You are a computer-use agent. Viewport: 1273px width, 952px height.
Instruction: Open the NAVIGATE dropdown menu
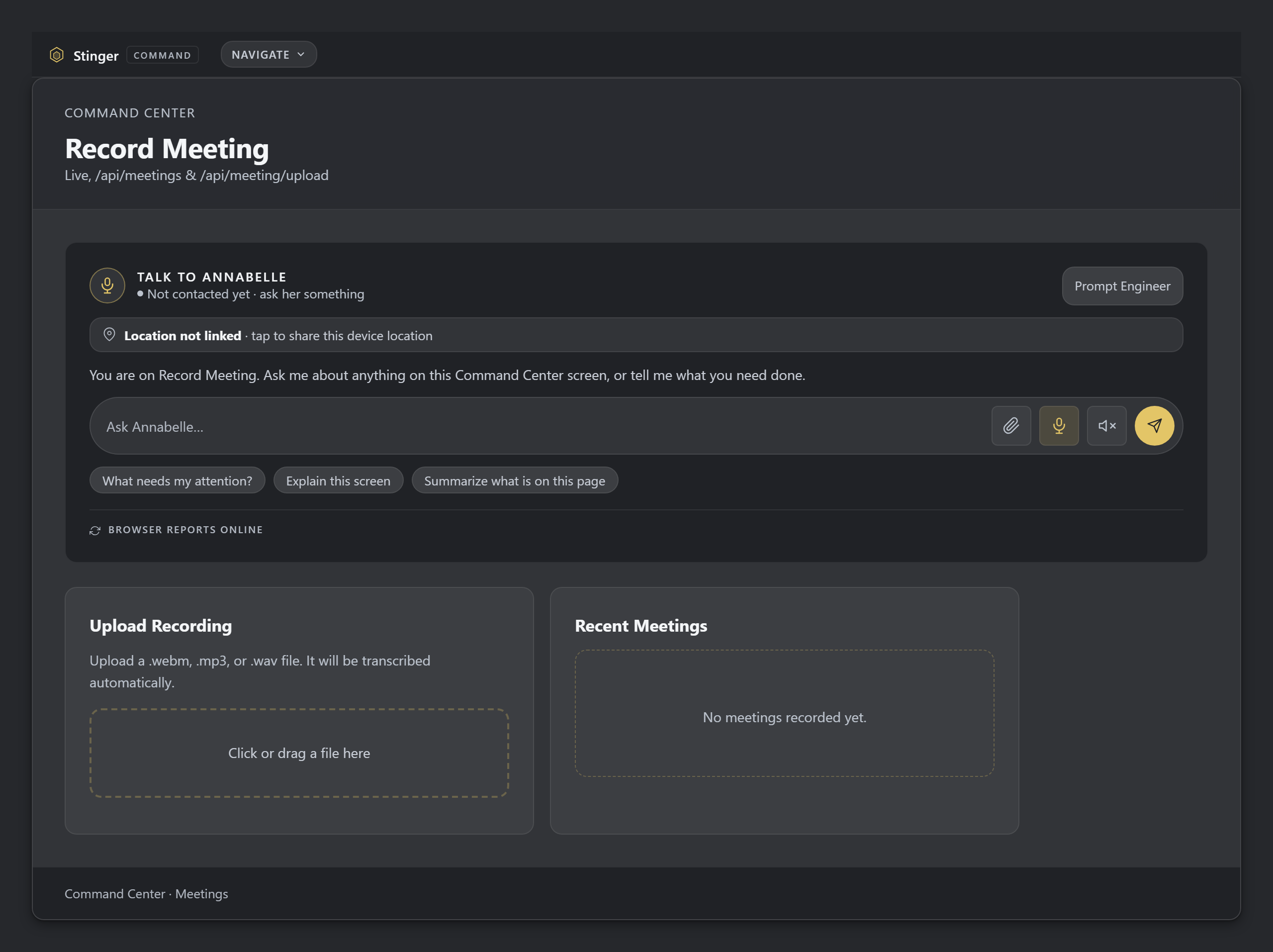pos(268,54)
